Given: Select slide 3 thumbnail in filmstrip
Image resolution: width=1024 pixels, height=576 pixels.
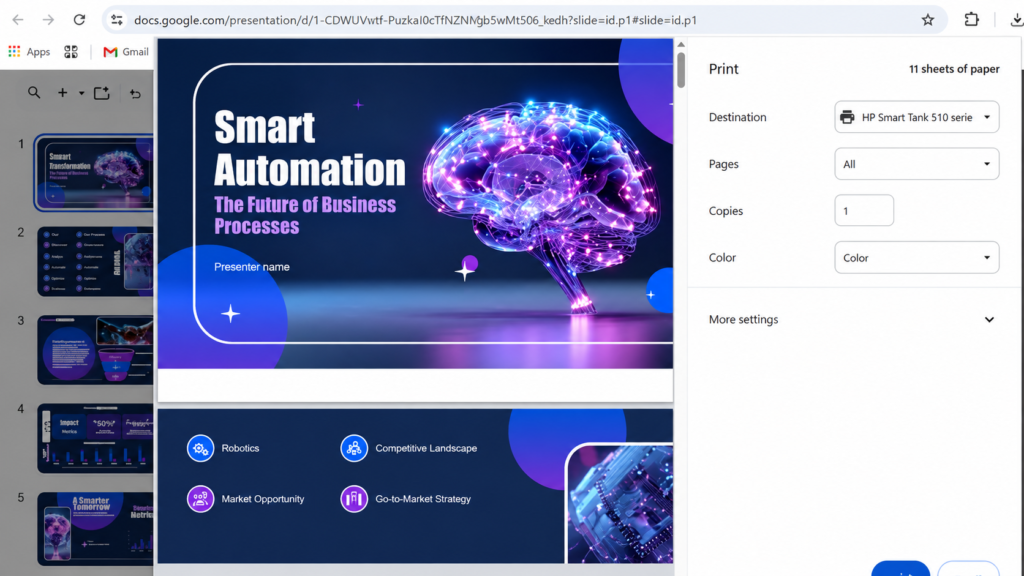Looking at the screenshot, I should click(x=95, y=350).
